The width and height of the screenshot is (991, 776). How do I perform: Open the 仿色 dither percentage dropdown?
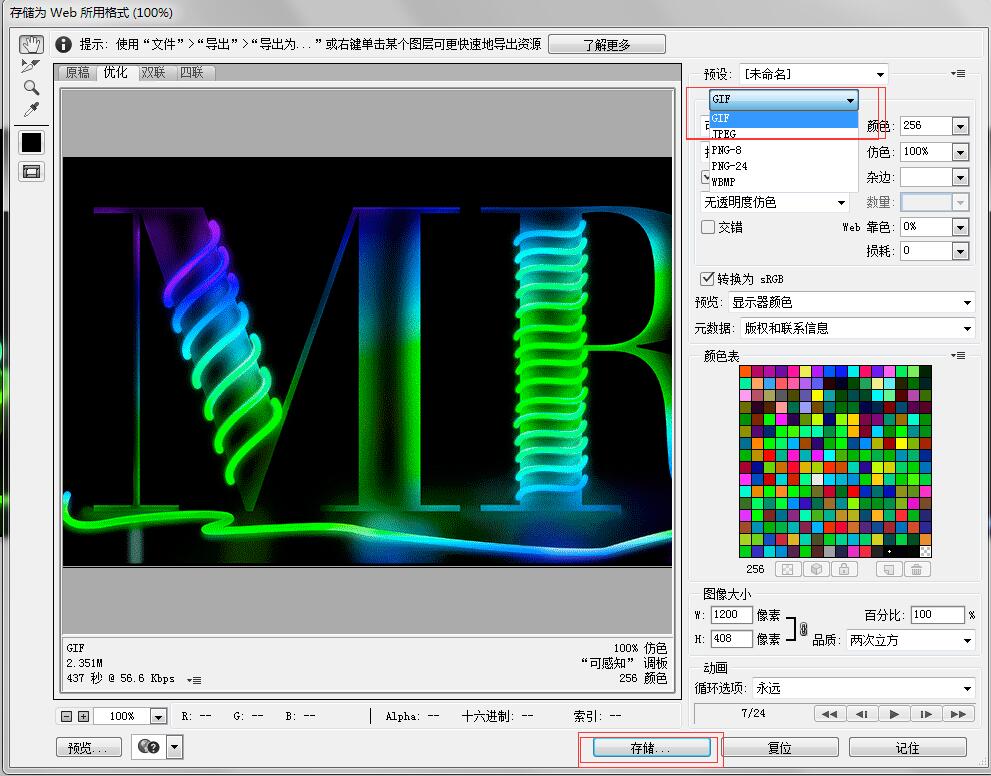(960, 152)
